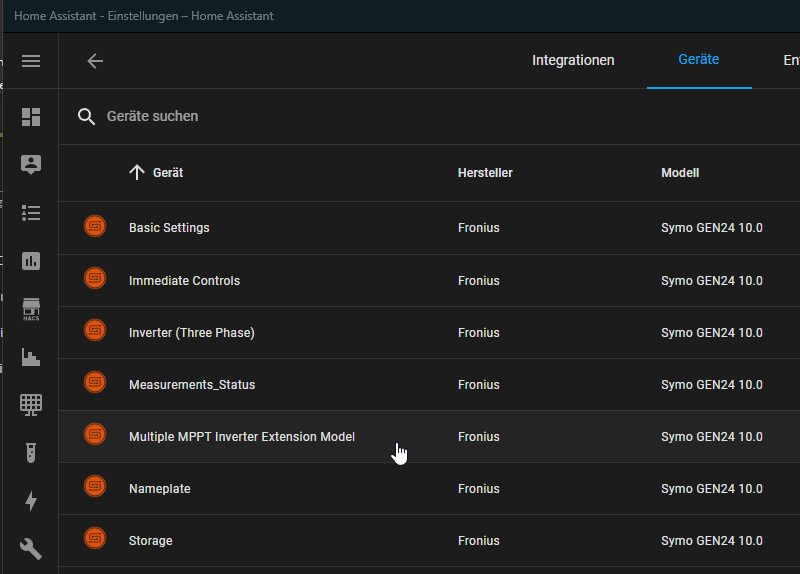Sort by Hersteller column header
800x574 pixels.
485,173
